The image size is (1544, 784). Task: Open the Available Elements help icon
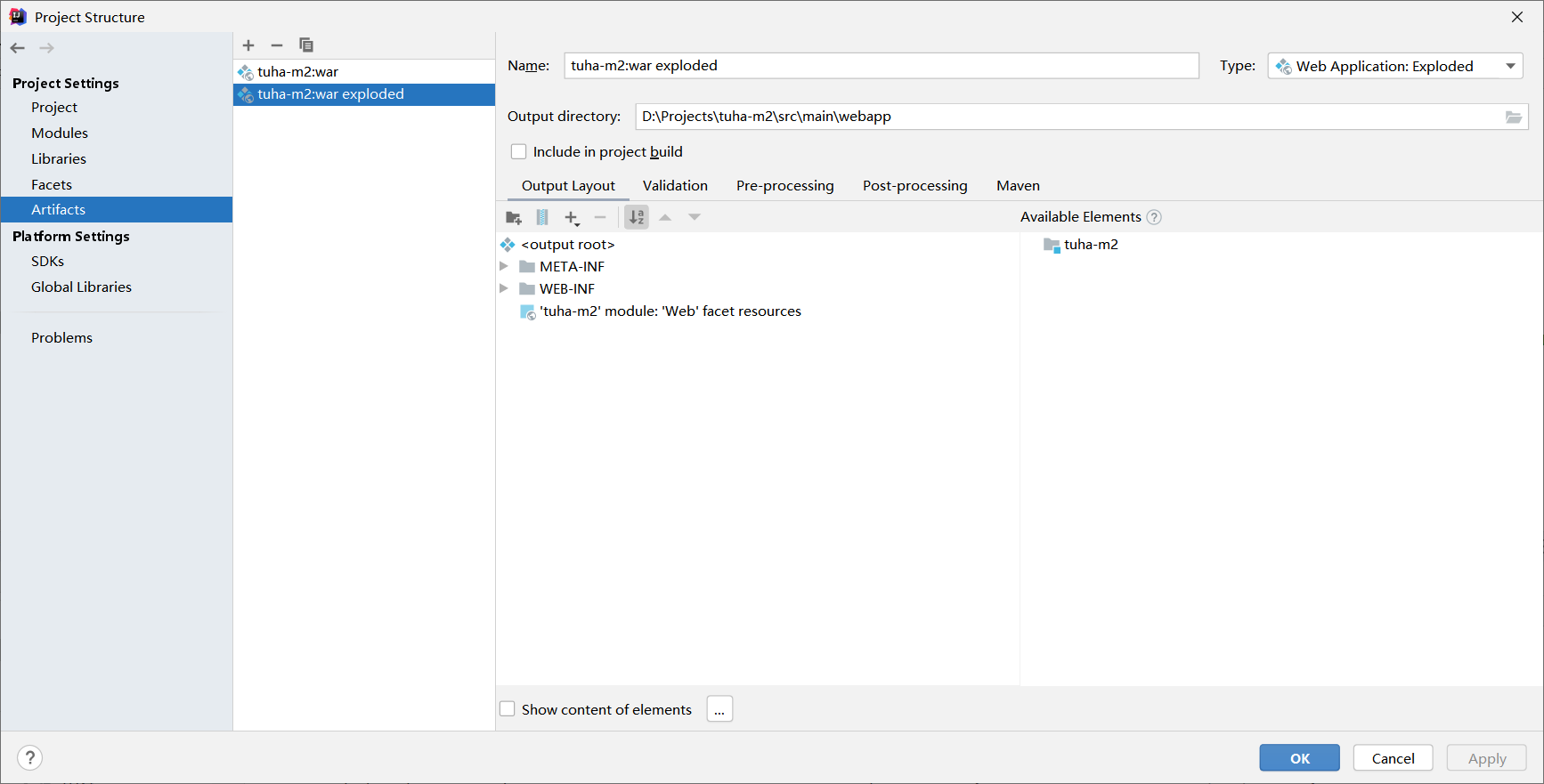pos(1154,217)
